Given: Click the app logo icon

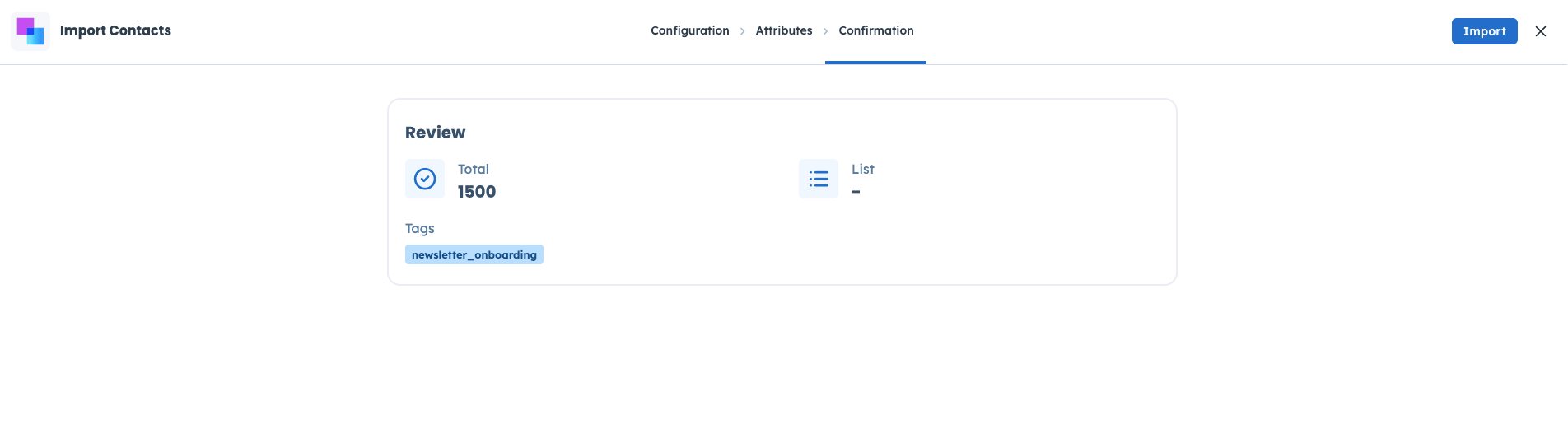Looking at the screenshot, I should point(30,31).
